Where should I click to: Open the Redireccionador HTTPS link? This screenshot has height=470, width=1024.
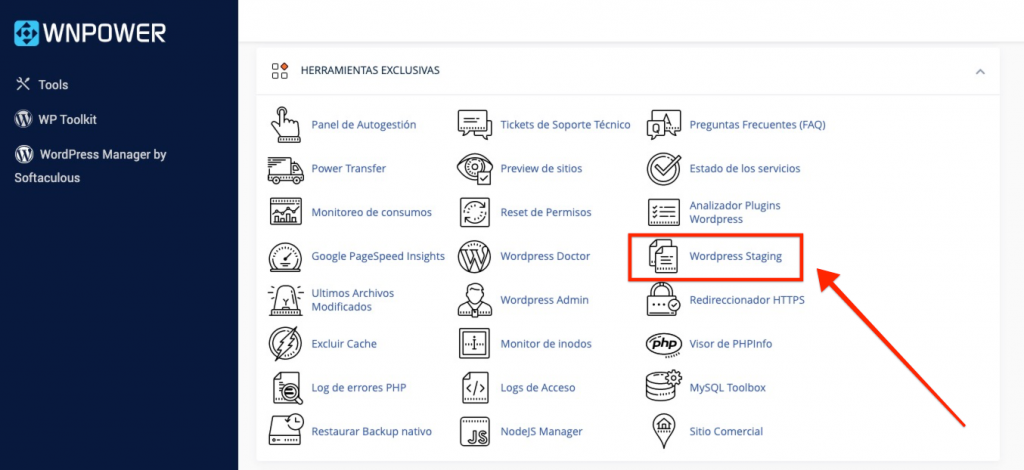click(747, 300)
